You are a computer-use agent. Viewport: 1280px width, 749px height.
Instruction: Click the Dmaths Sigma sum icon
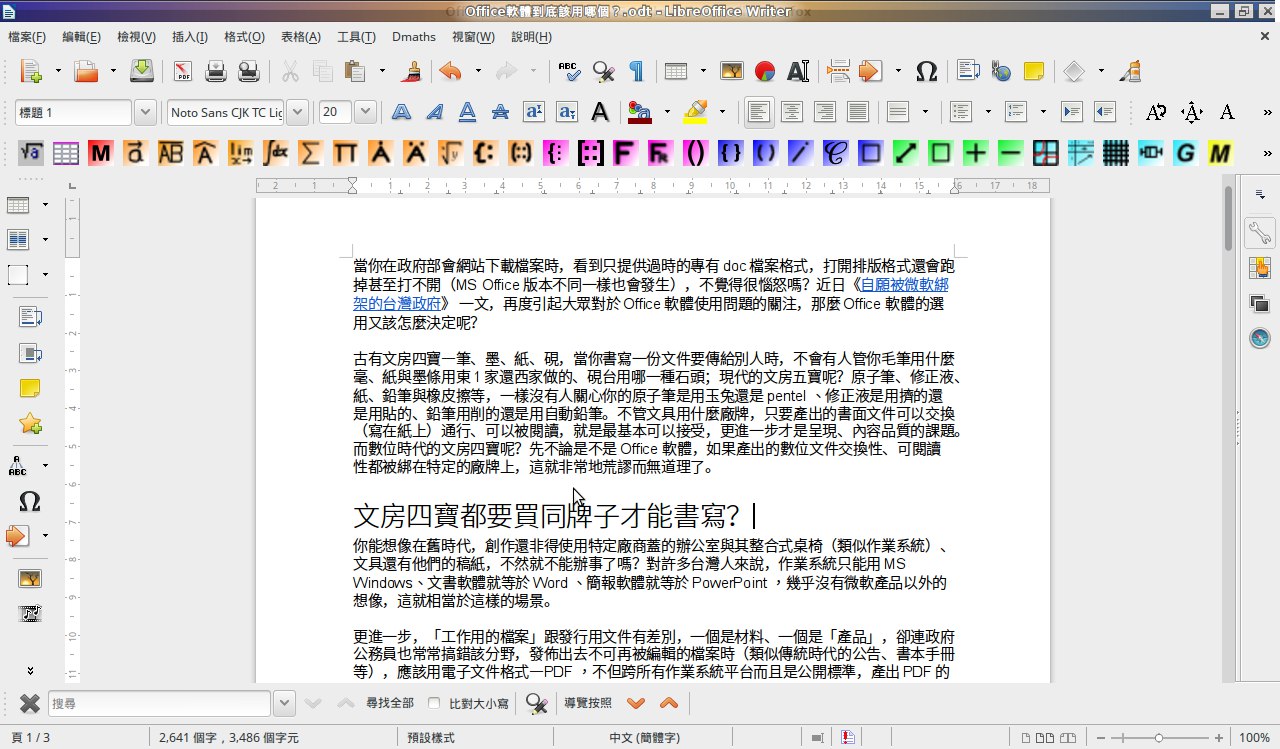[x=311, y=153]
